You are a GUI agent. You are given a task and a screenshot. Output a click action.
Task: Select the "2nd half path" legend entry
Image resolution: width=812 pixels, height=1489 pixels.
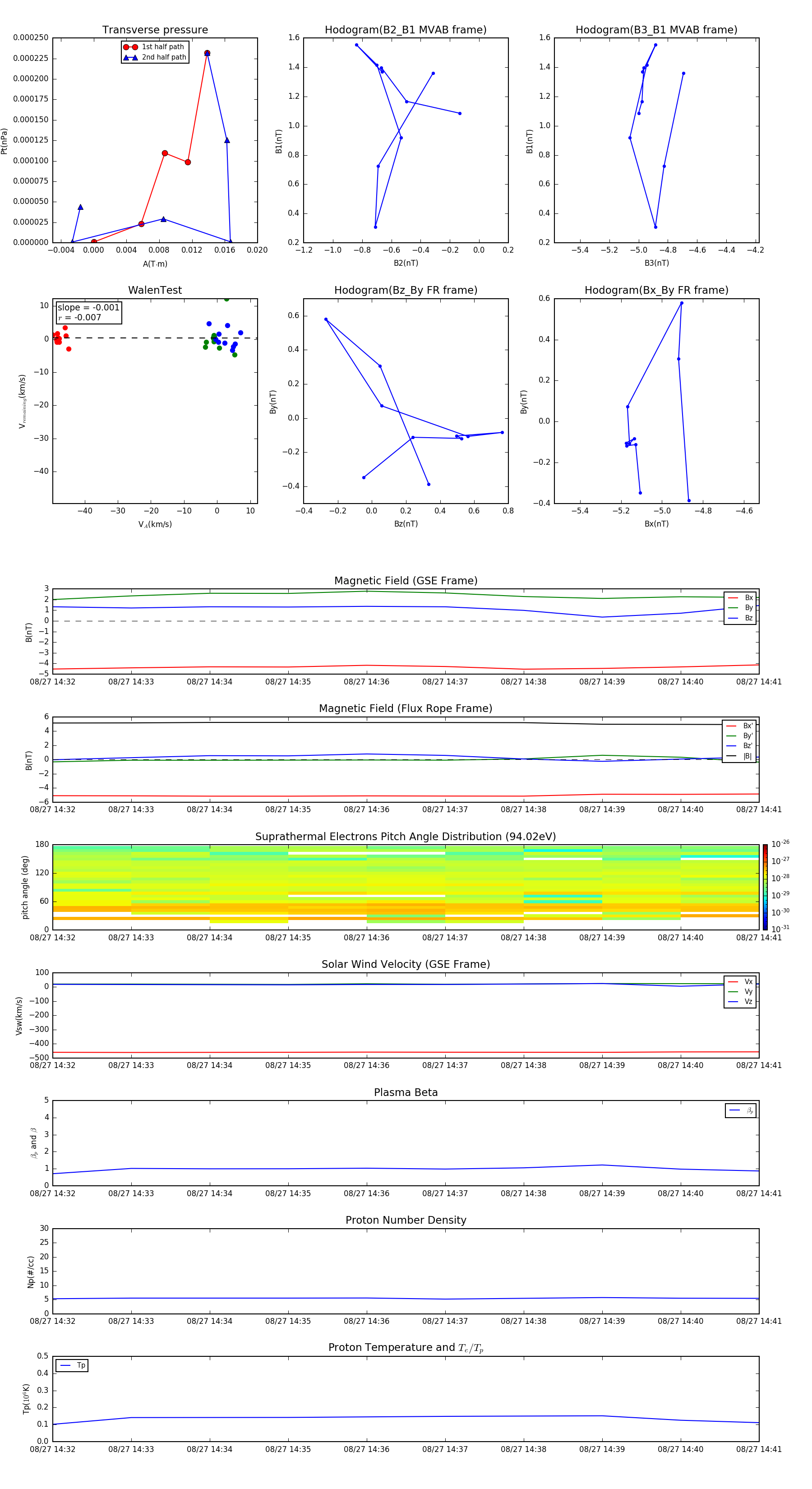(154, 57)
